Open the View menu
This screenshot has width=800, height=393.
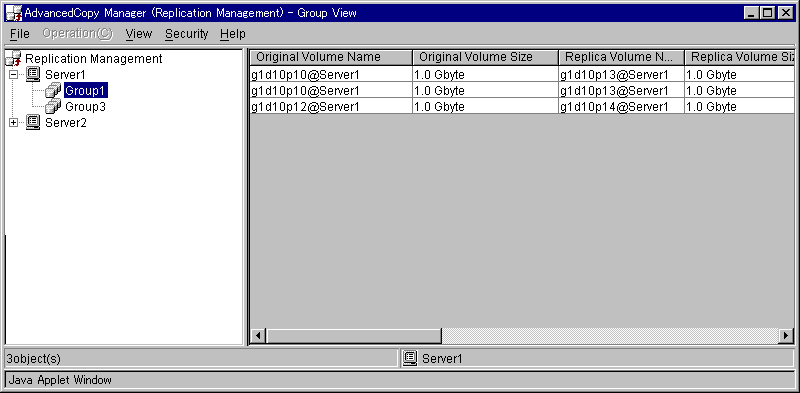(139, 34)
